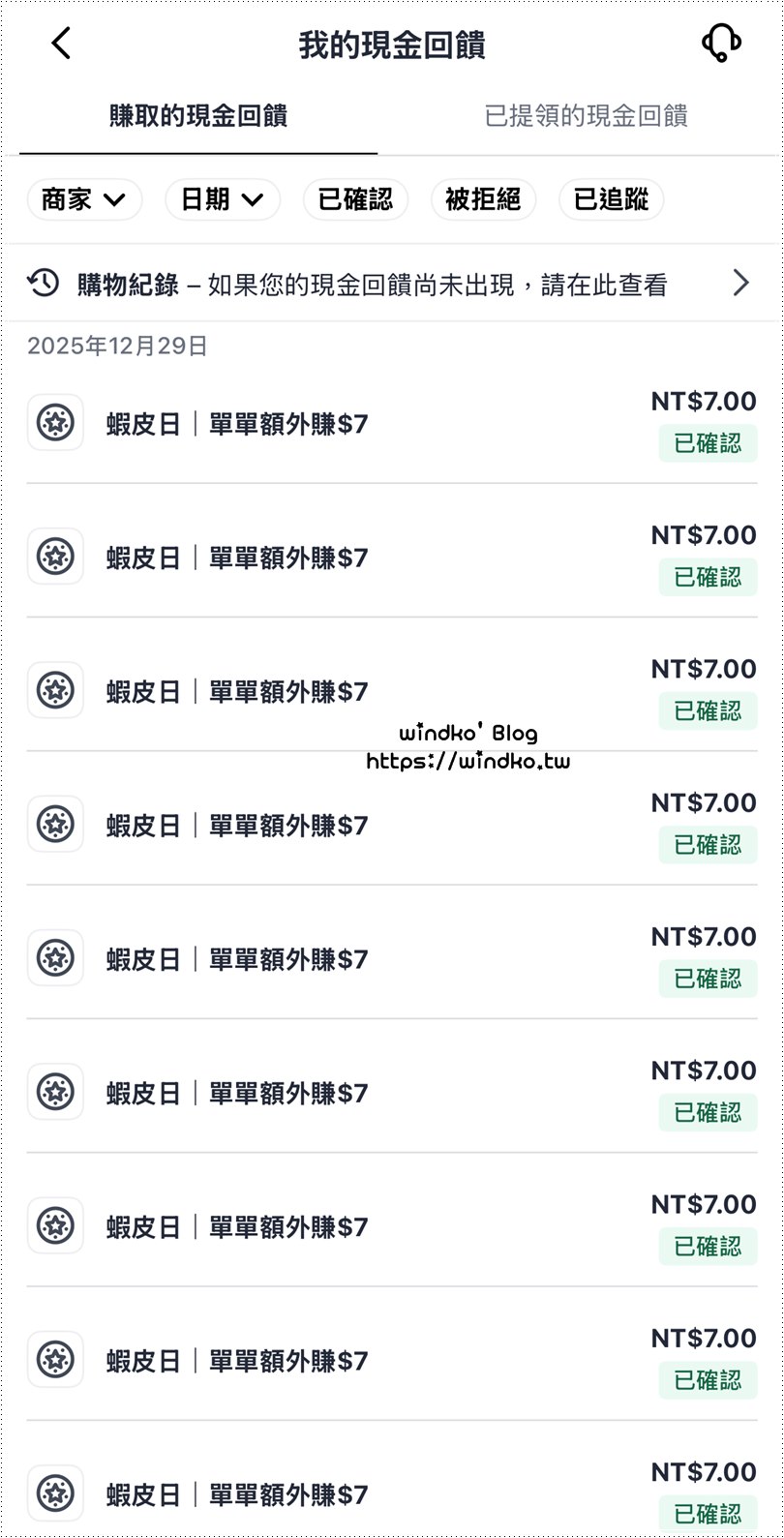Screen dimensions: 784x1538
Task: Click the seventh cashback entry's merchant icon
Action: point(55,1226)
